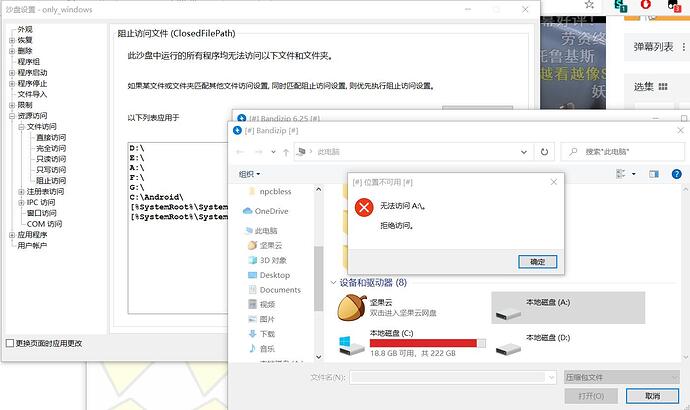This screenshot has width=690, height=410.
Task: Click the 打开(O) button
Action: [591, 396]
